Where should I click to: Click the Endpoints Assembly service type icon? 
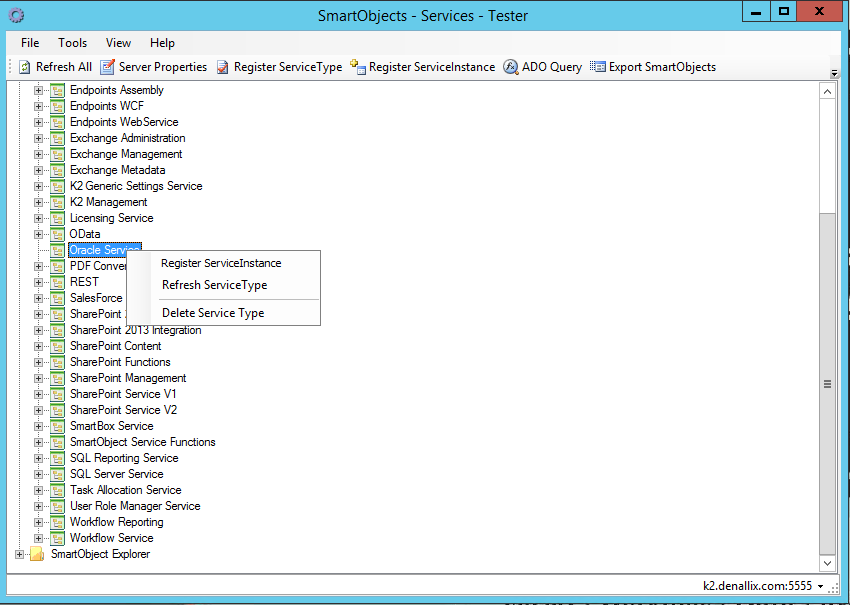point(57,91)
